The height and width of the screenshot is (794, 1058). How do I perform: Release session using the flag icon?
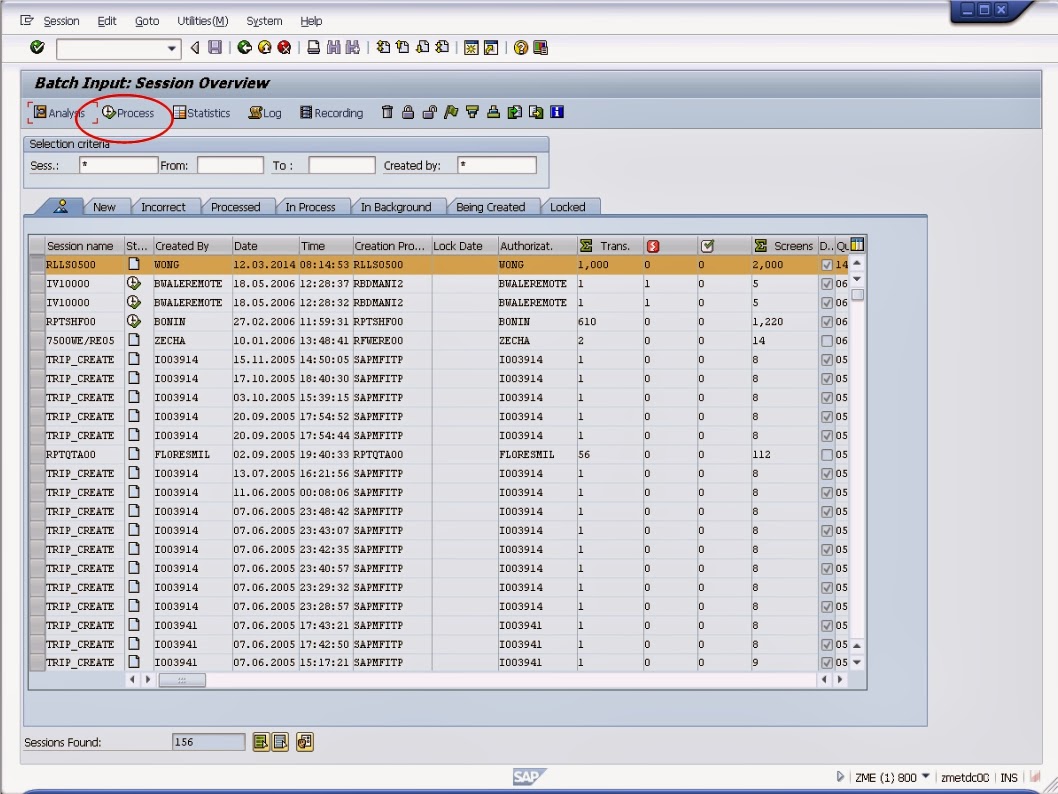coord(450,113)
